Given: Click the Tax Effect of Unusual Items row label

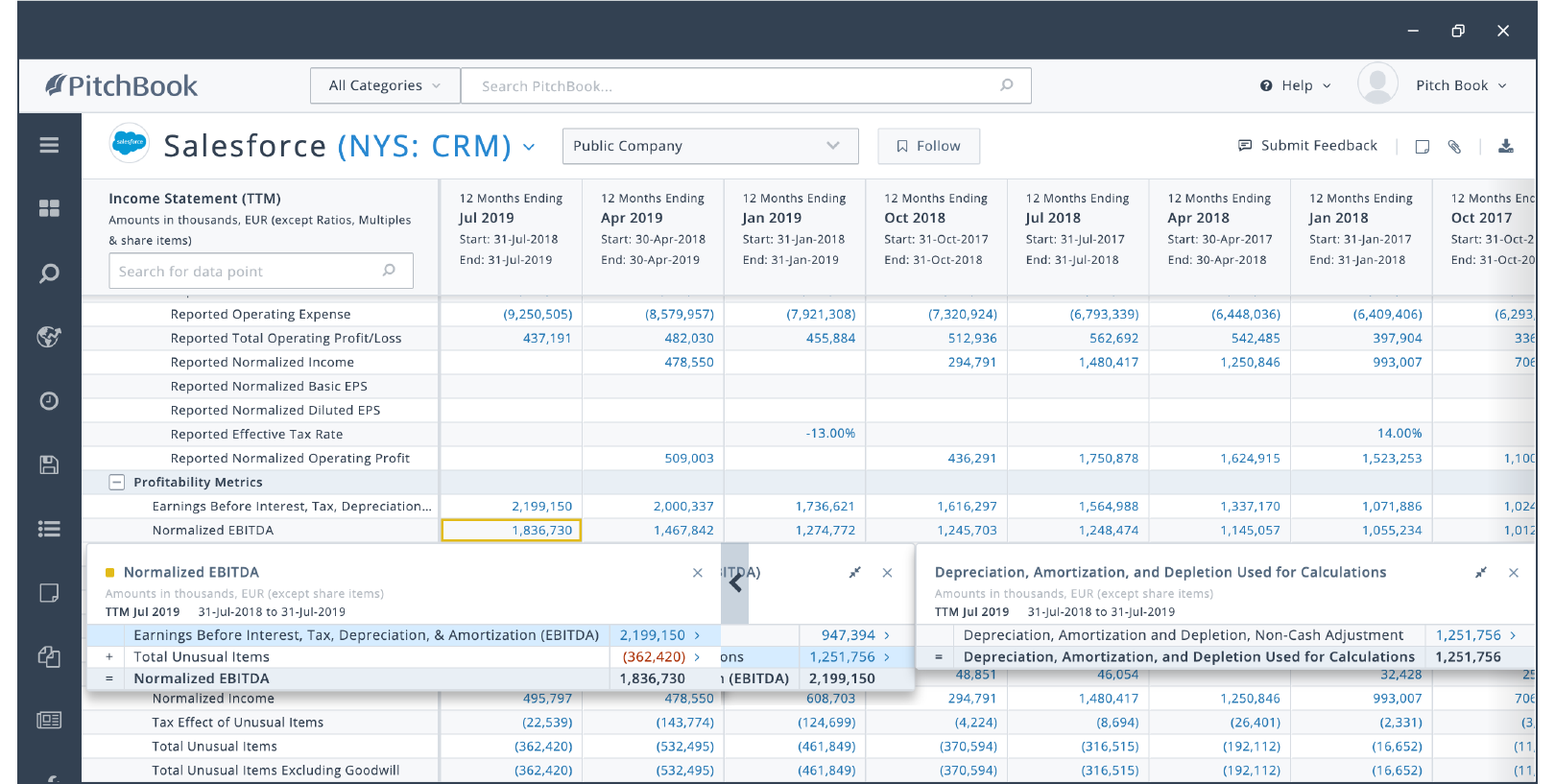Looking at the screenshot, I should tap(237, 723).
